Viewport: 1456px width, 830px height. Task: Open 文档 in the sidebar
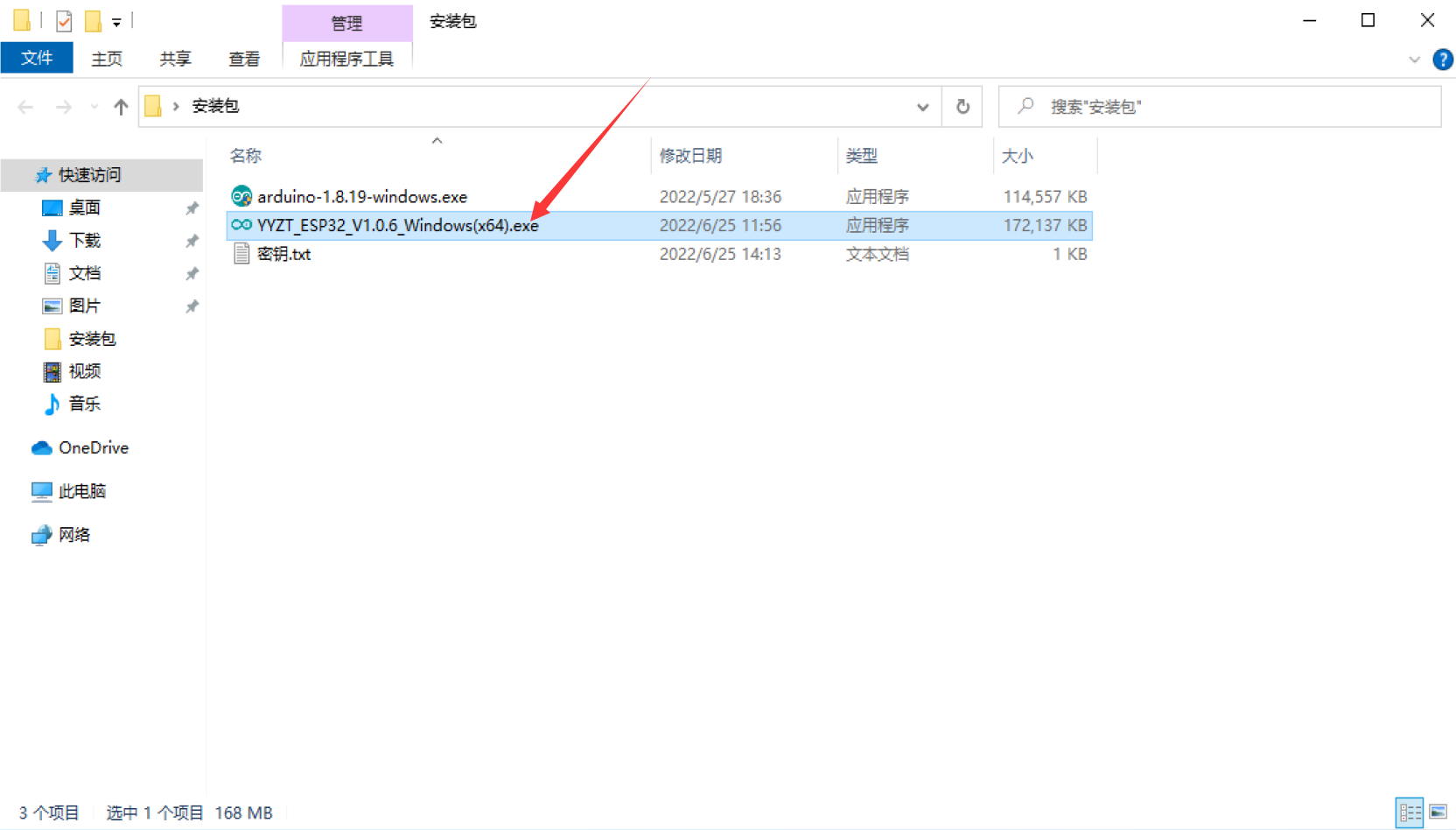tap(85, 273)
